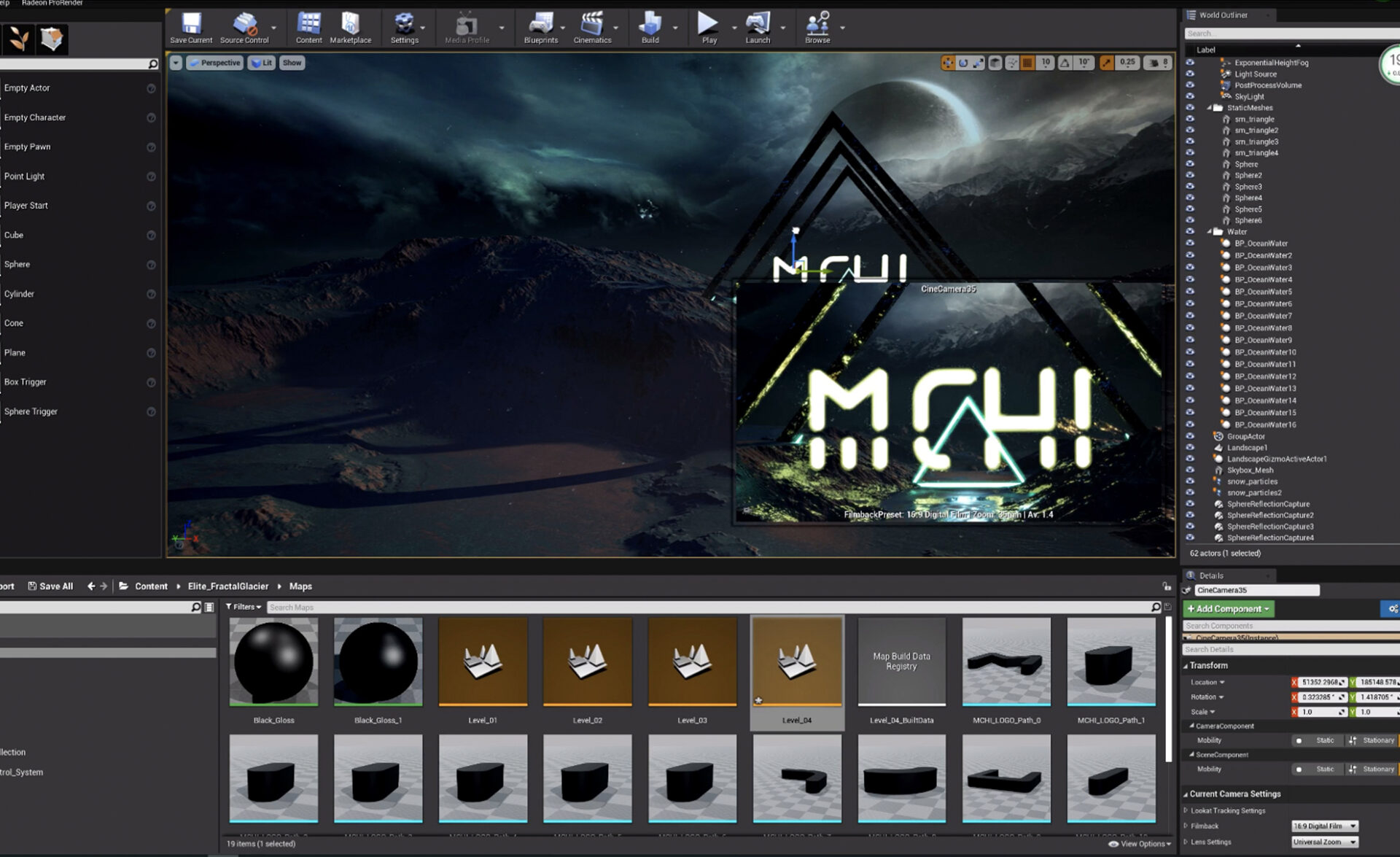Select the scale gizmo mode in viewport
This screenshot has width=1400, height=857.
[978, 63]
